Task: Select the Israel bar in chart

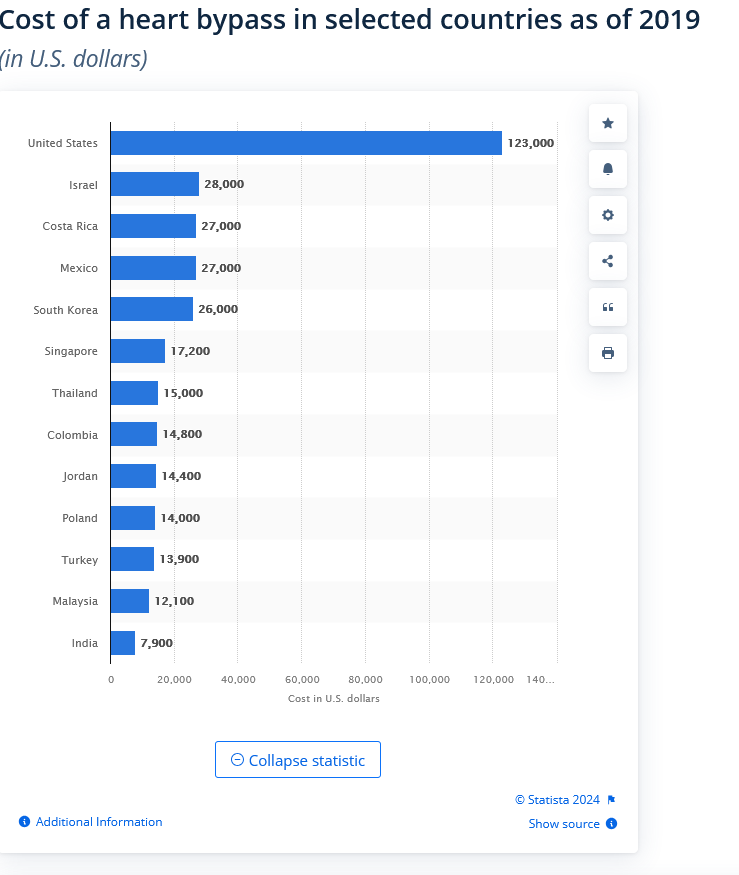Action: point(155,184)
